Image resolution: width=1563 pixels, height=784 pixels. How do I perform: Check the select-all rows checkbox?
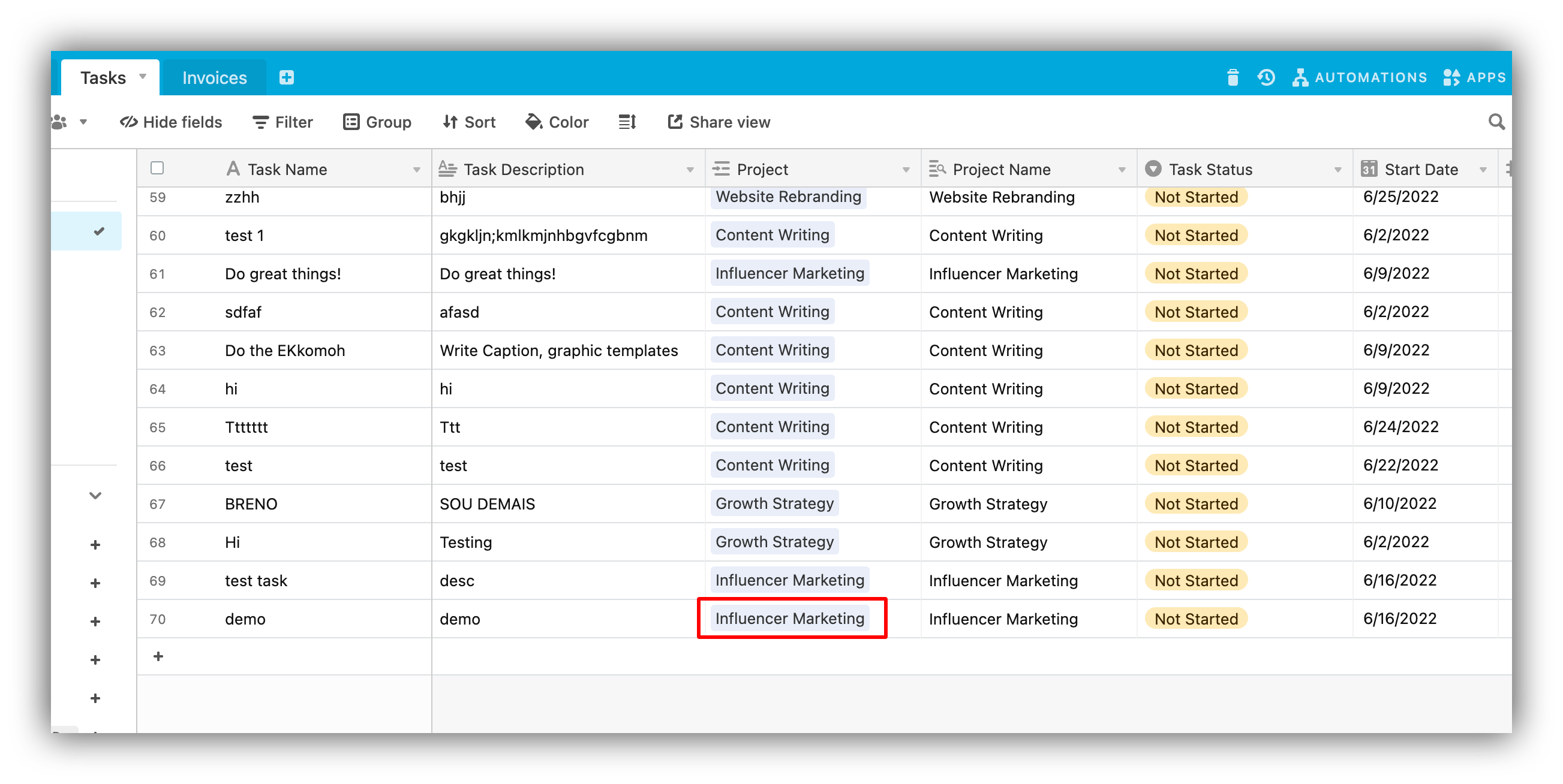[x=157, y=168]
